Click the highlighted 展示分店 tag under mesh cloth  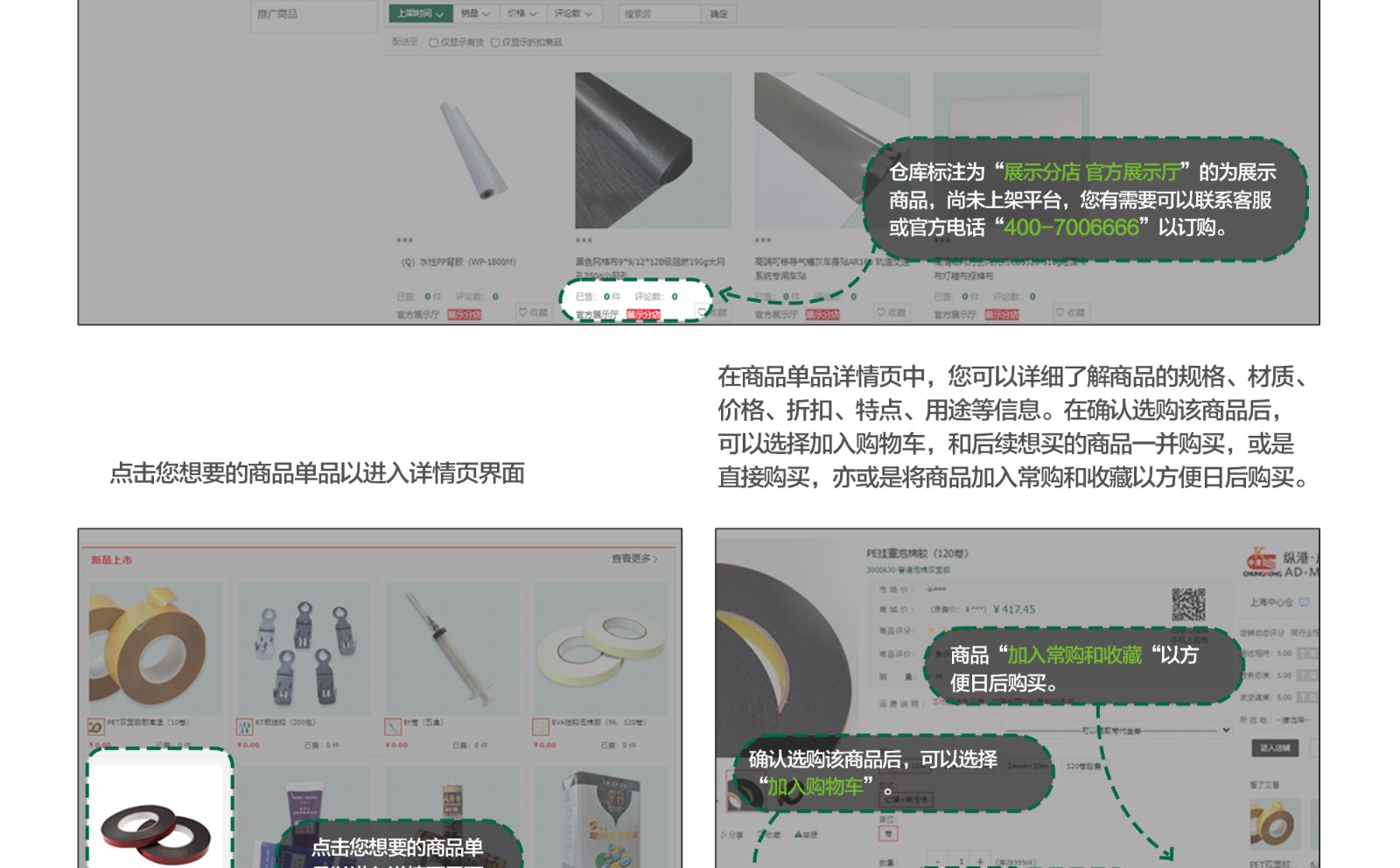coord(643,314)
